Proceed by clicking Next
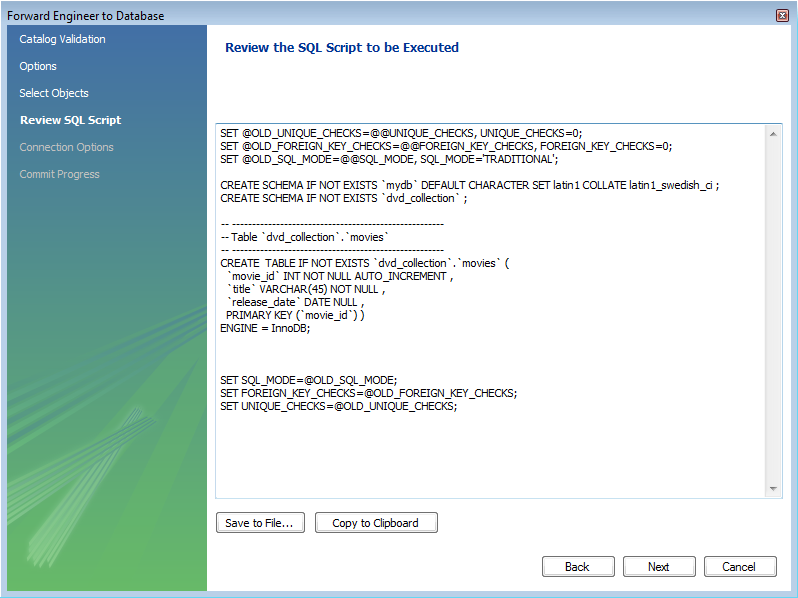This screenshot has height=598, width=798. 658,567
